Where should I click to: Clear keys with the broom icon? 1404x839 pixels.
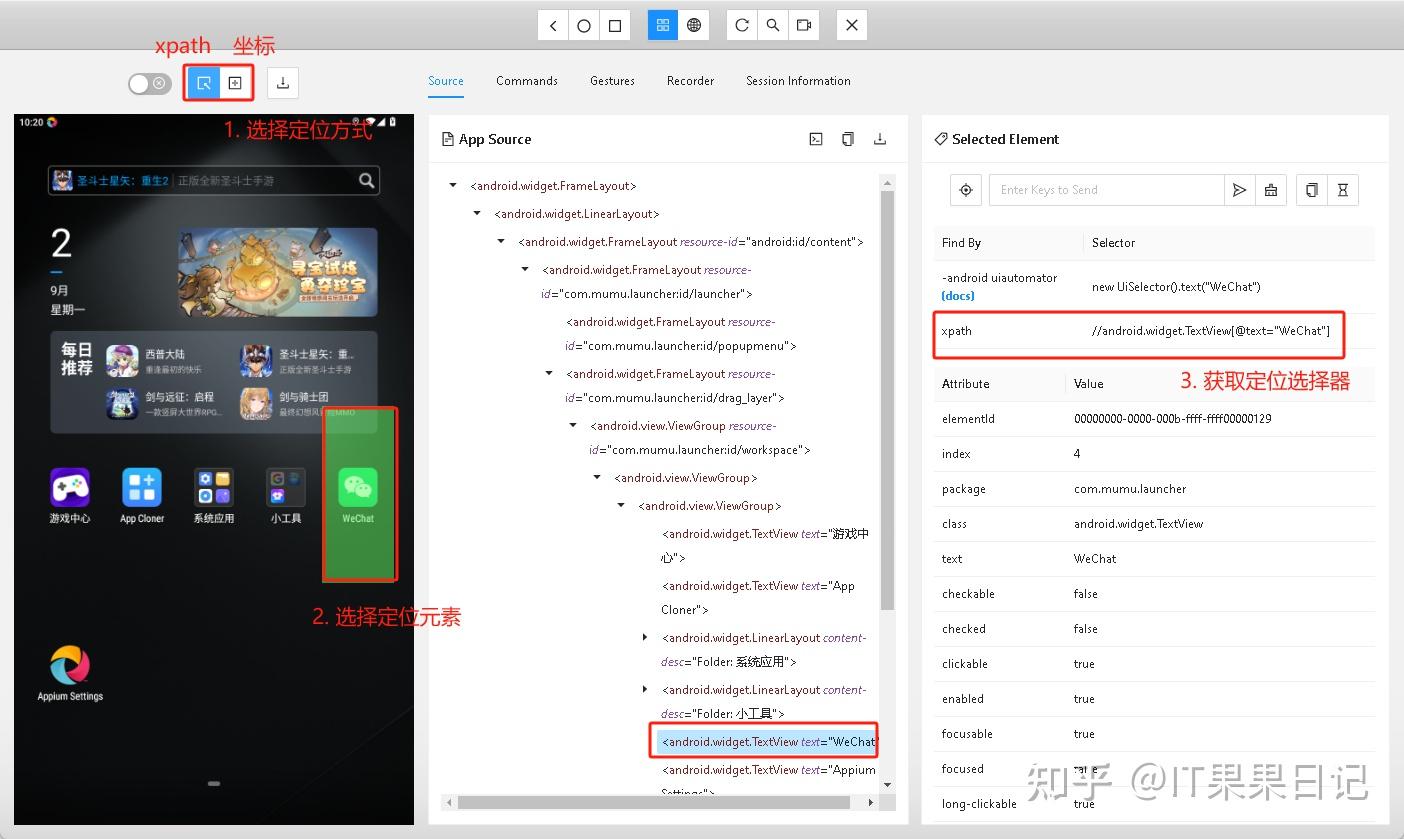tap(1271, 190)
